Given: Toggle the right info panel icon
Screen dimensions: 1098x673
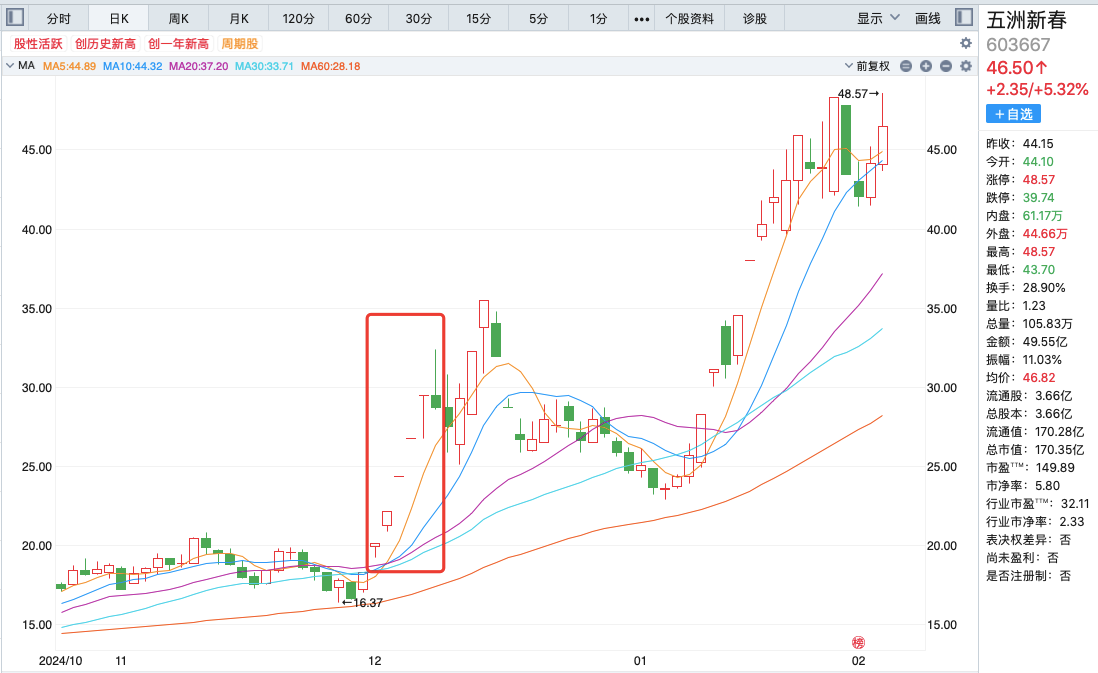Looking at the screenshot, I should [x=963, y=18].
